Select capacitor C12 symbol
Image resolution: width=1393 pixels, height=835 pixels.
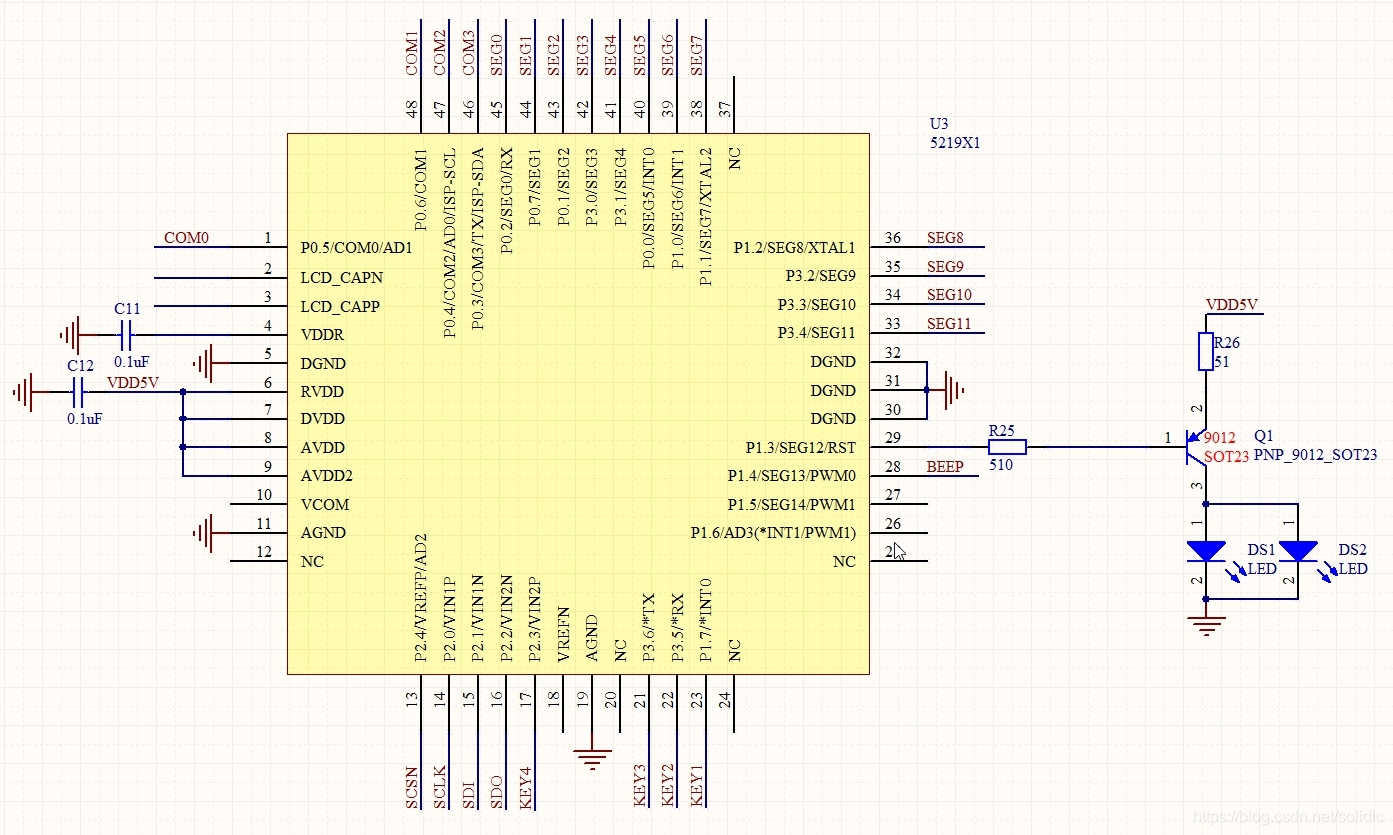click(78, 392)
